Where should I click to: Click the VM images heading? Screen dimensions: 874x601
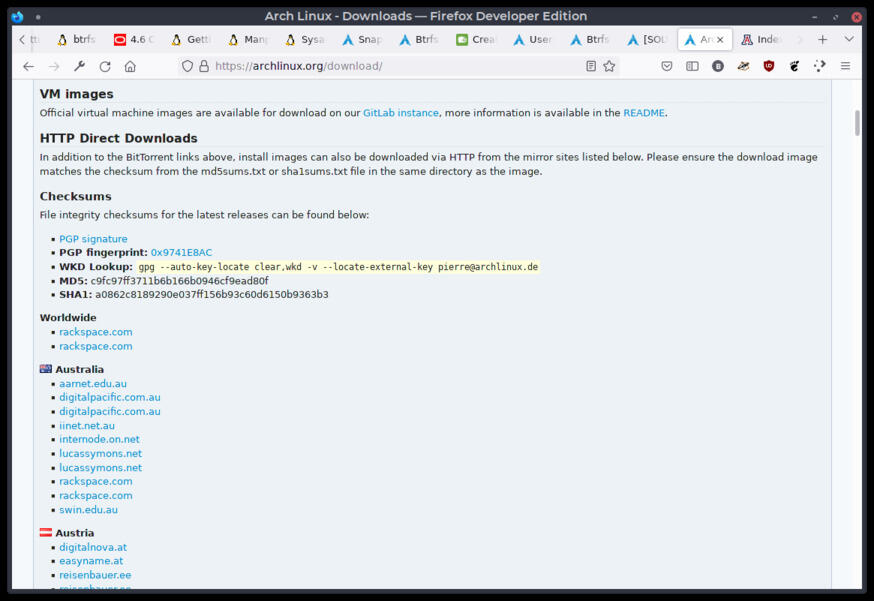pos(76,94)
